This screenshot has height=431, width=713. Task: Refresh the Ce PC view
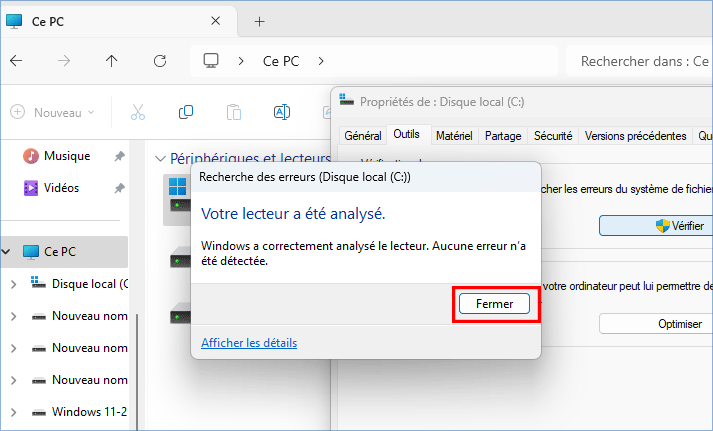[x=160, y=61]
